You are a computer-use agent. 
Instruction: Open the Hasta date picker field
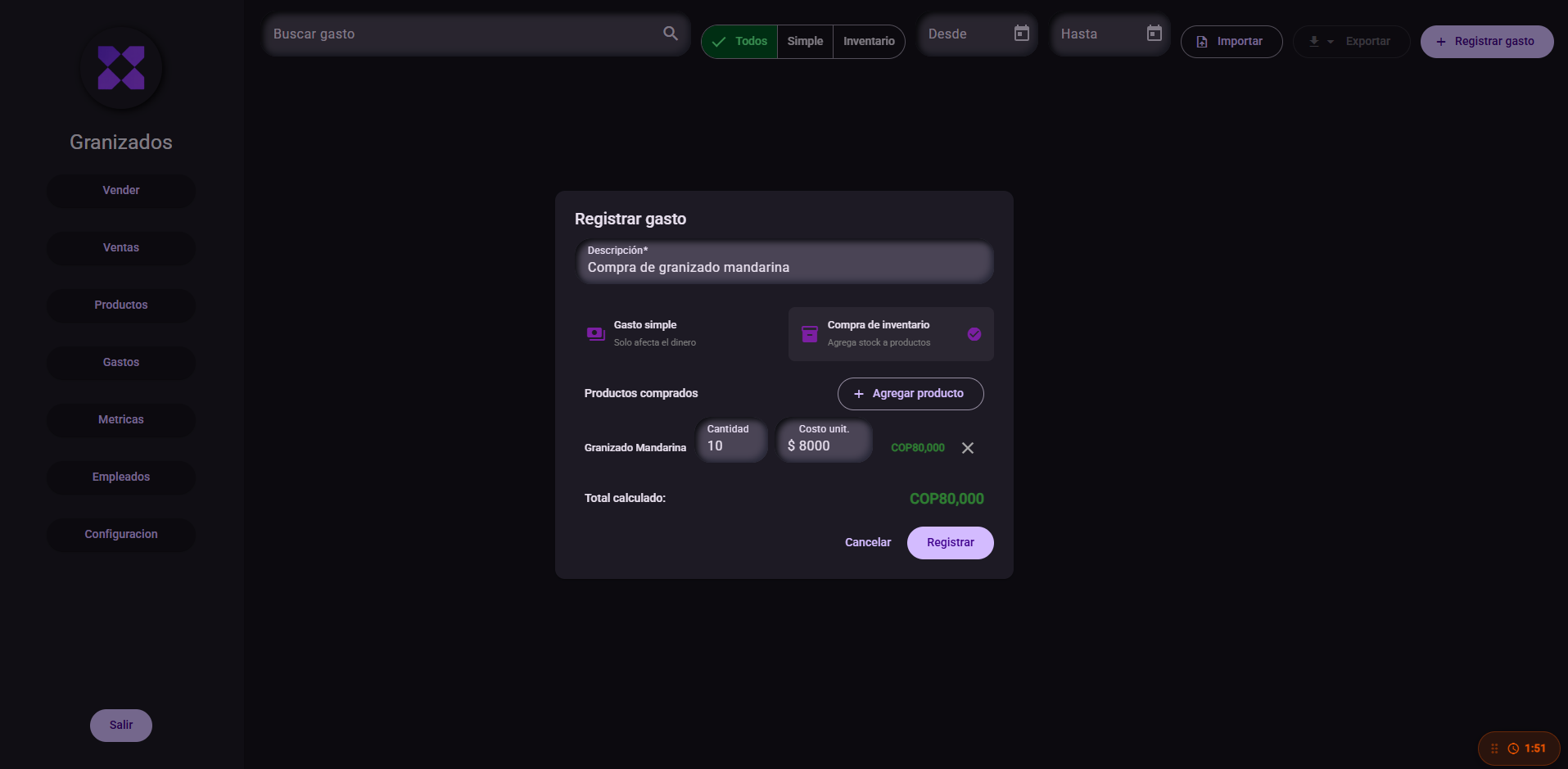1110,34
